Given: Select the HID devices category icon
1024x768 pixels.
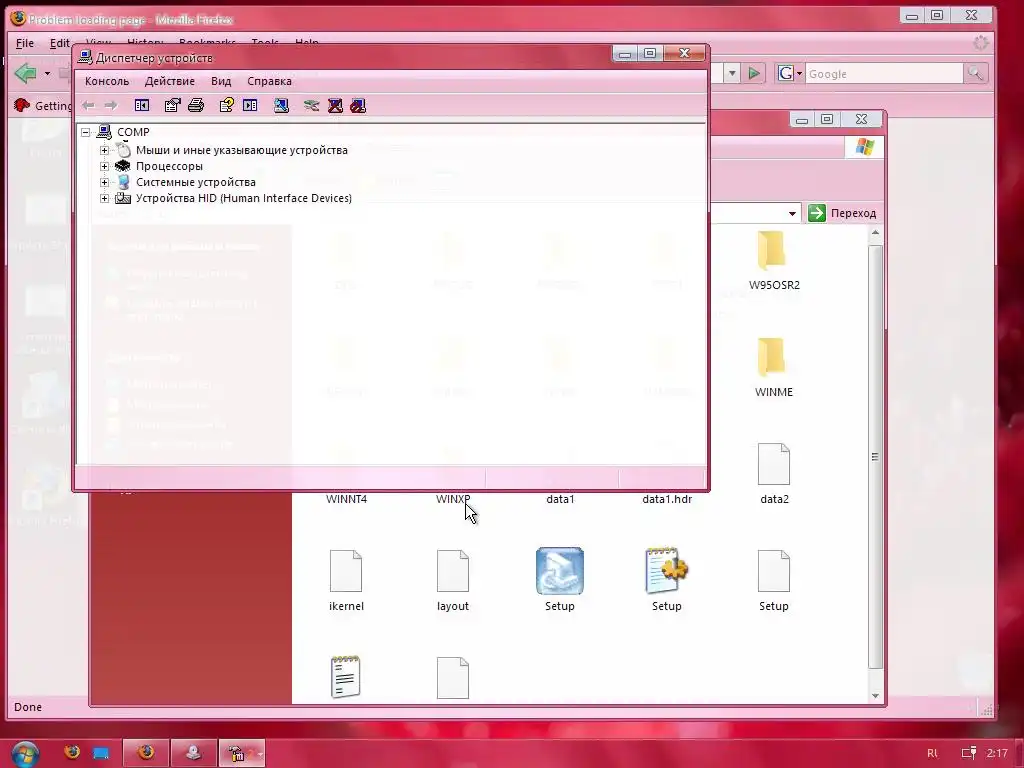Looking at the screenshot, I should pos(123,198).
